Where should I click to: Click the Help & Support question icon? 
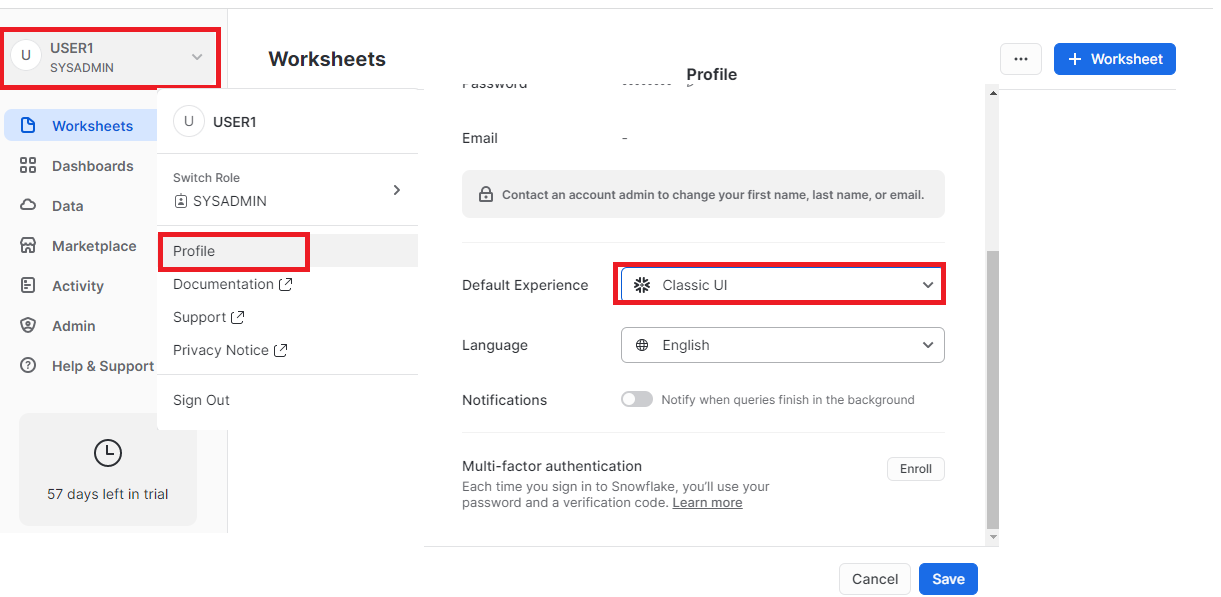pos(28,366)
